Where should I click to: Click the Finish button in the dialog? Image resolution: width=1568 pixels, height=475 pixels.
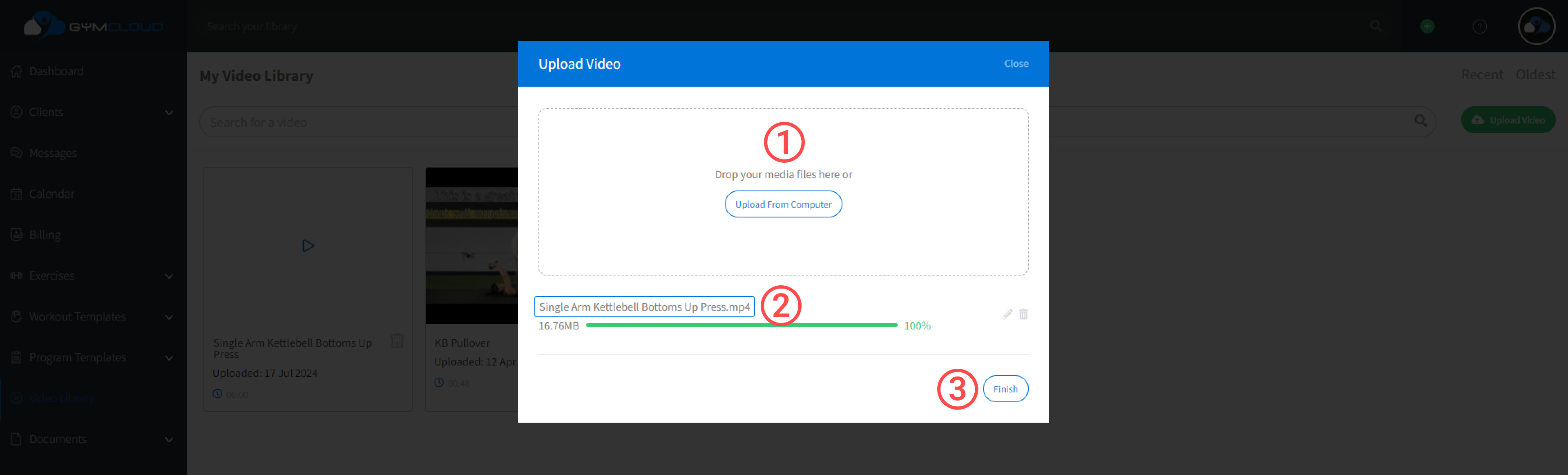(1005, 389)
